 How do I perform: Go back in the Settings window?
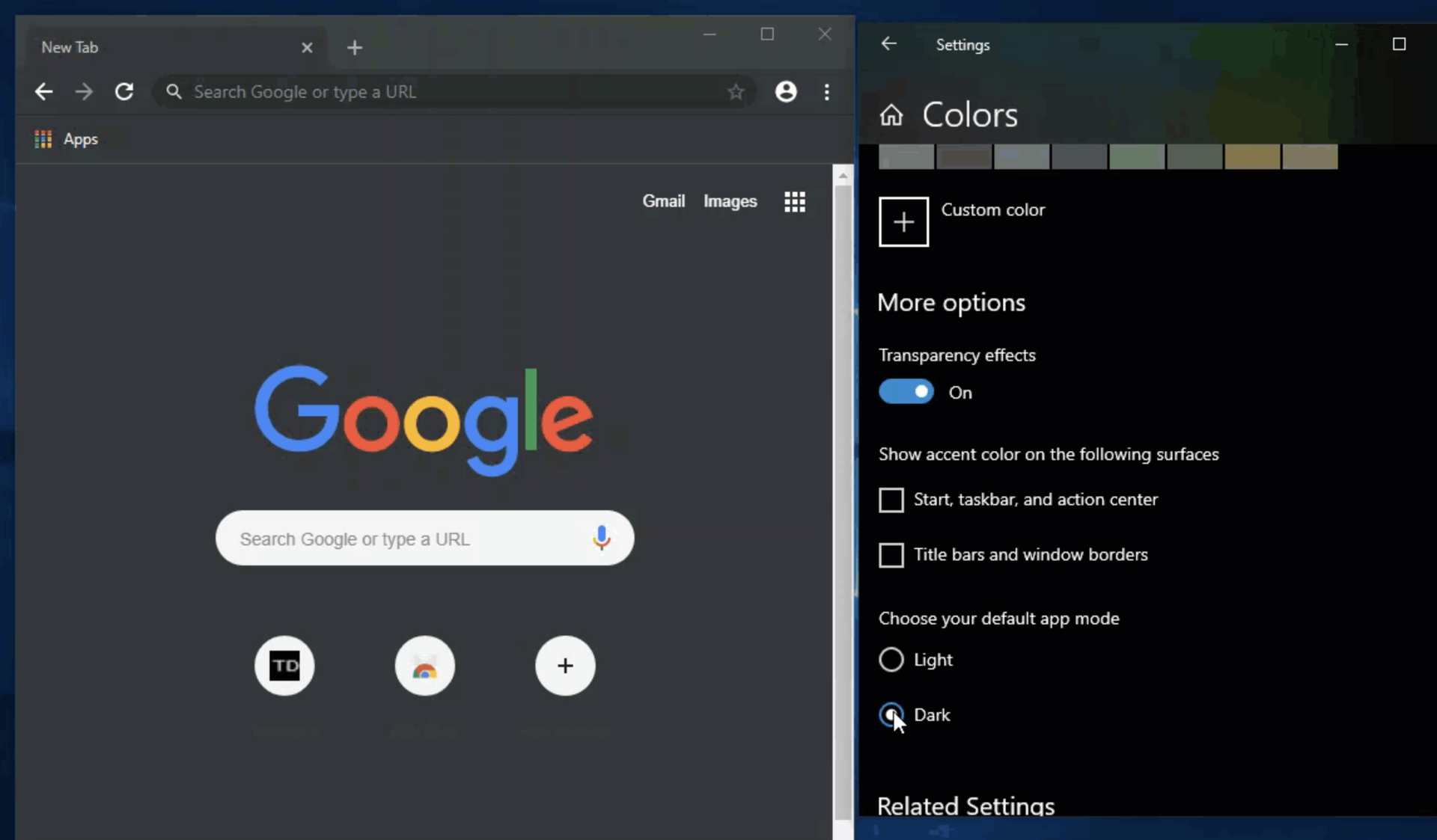point(888,44)
